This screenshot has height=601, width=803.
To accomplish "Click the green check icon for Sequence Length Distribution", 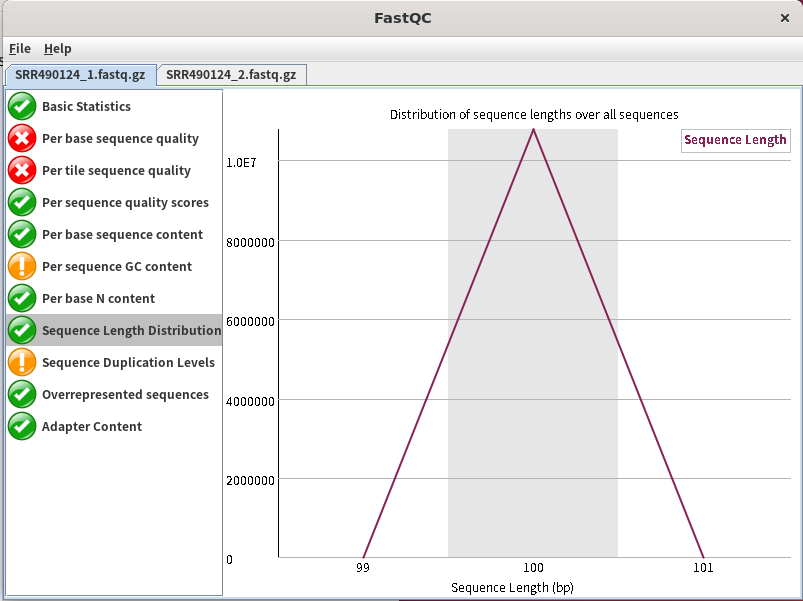I will coord(22,330).
